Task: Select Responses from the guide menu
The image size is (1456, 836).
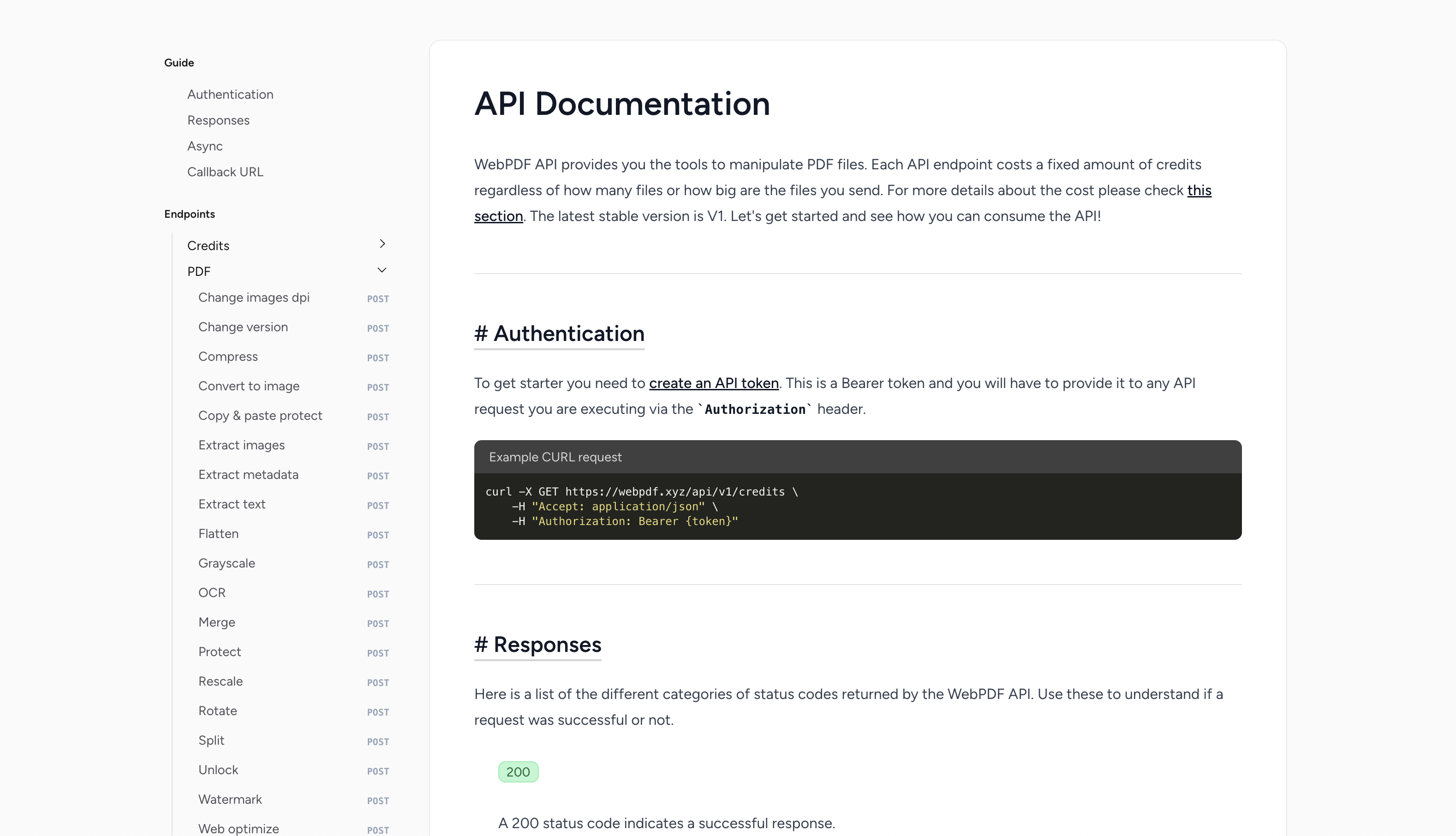Action: (218, 120)
